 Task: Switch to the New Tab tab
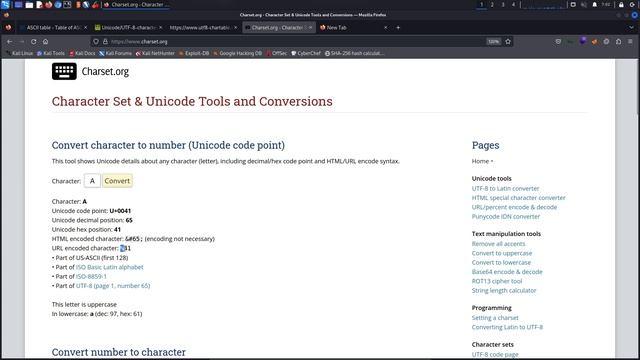coord(353,28)
